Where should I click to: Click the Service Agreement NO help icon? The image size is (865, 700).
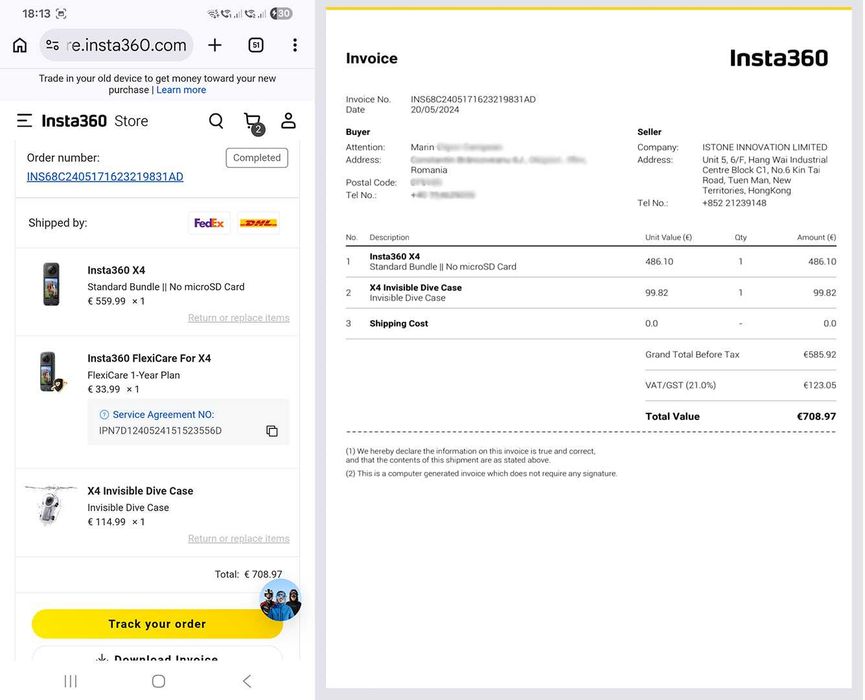pyautogui.click(x=104, y=414)
